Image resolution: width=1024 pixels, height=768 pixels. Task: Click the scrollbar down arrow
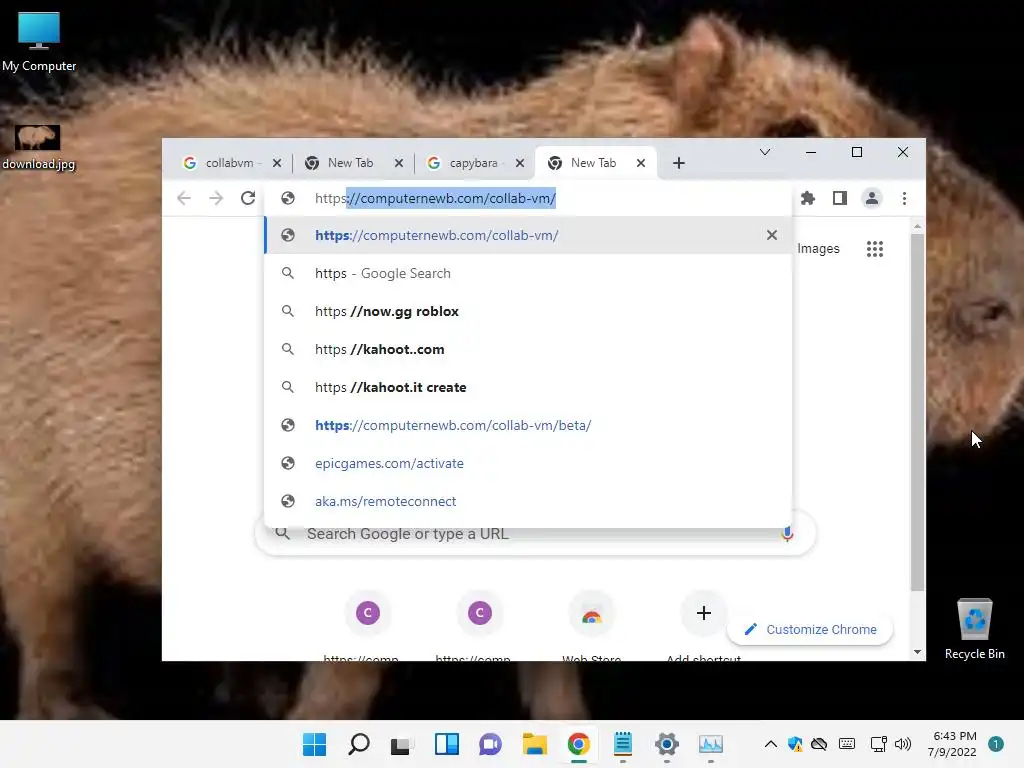[918, 652]
